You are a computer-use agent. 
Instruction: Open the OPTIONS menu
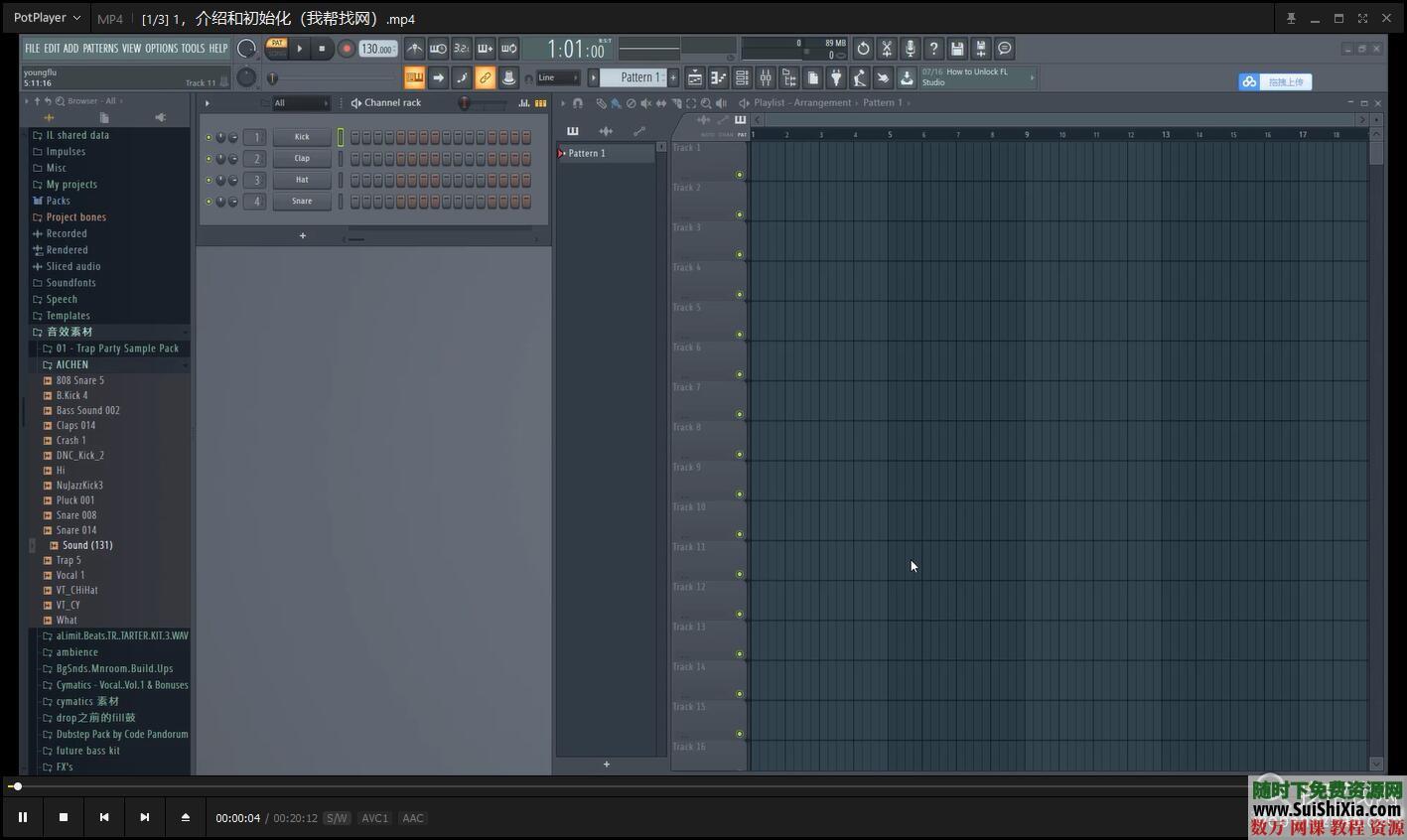click(161, 48)
